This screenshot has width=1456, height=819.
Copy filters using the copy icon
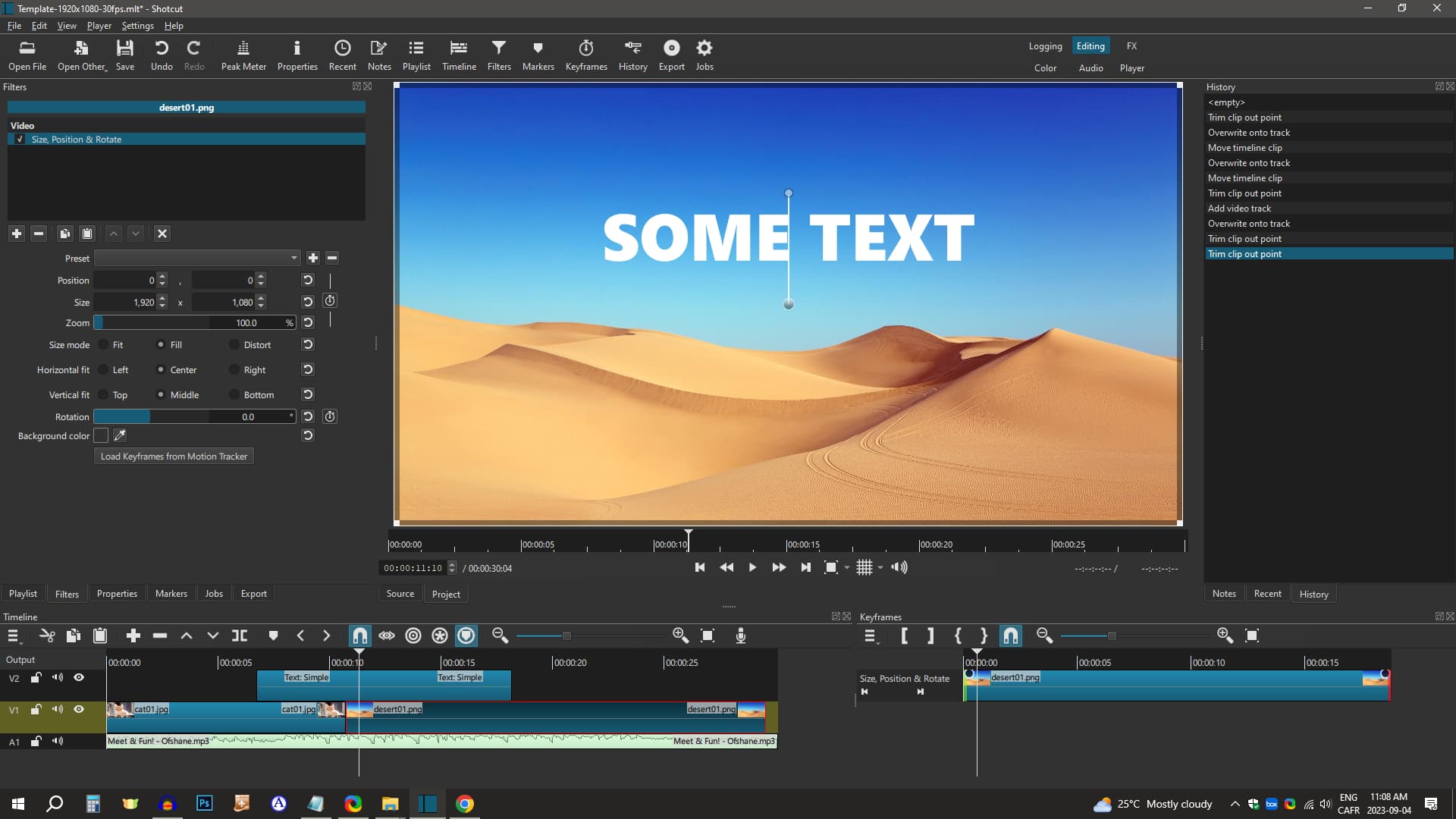[65, 234]
